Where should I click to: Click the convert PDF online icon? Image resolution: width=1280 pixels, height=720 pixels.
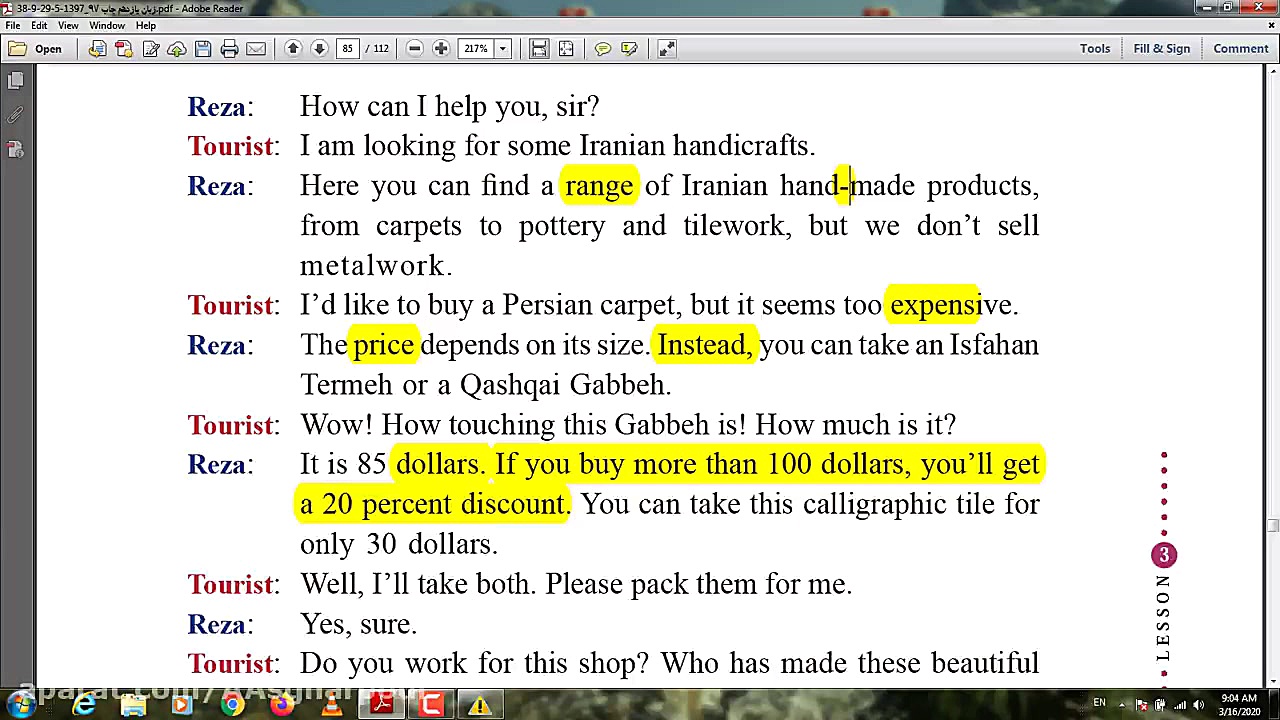coord(97,48)
